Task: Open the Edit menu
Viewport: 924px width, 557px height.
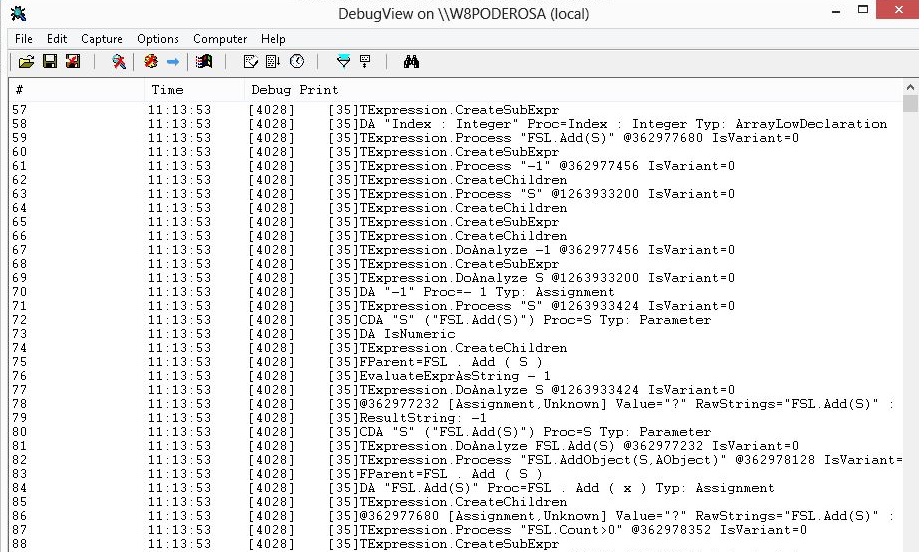Action: point(57,39)
